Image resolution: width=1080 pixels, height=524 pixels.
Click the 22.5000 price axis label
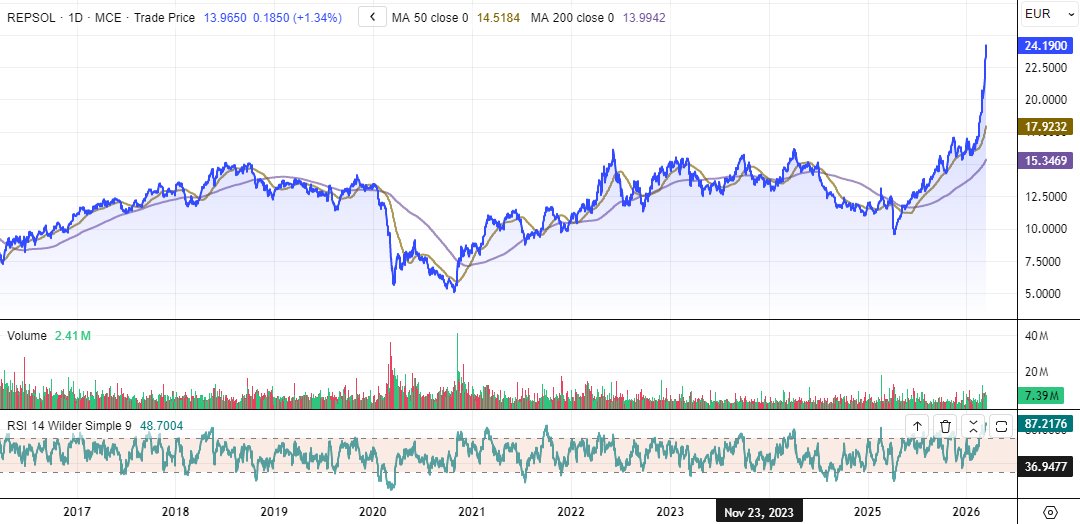tap(1046, 67)
